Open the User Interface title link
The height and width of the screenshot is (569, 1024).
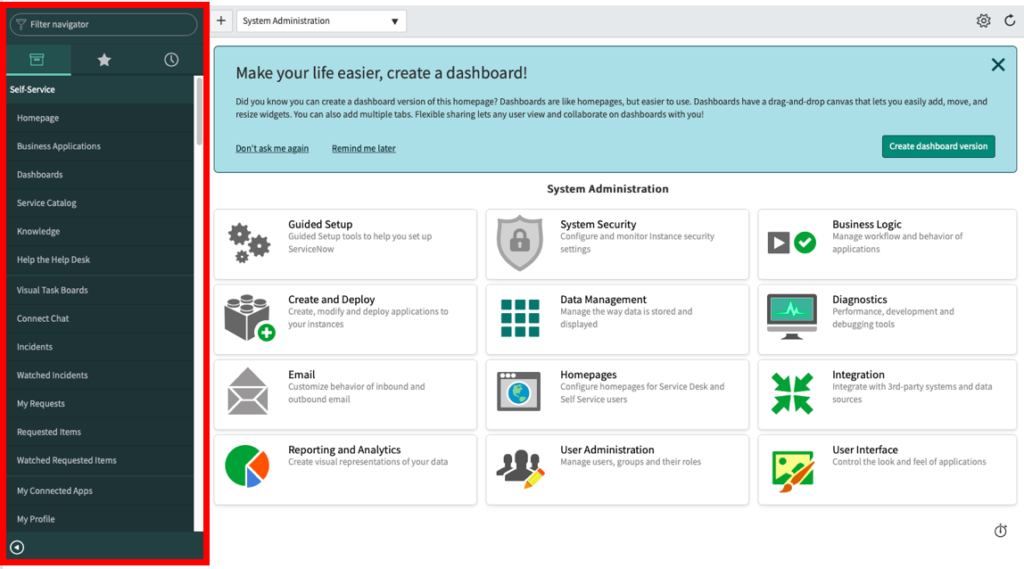pyautogui.click(x=865, y=449)
